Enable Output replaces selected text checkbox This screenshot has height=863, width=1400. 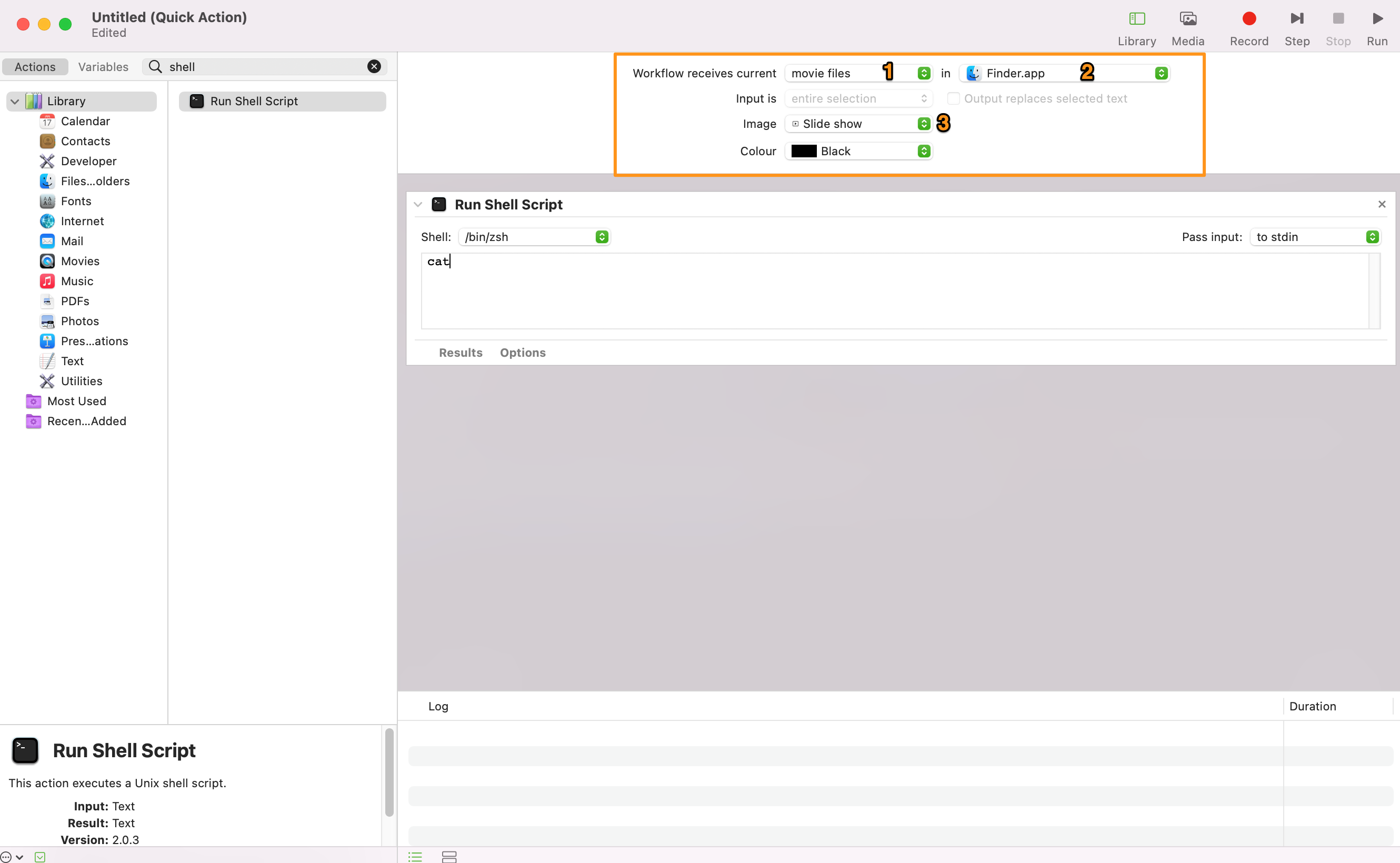click(953, 98)
